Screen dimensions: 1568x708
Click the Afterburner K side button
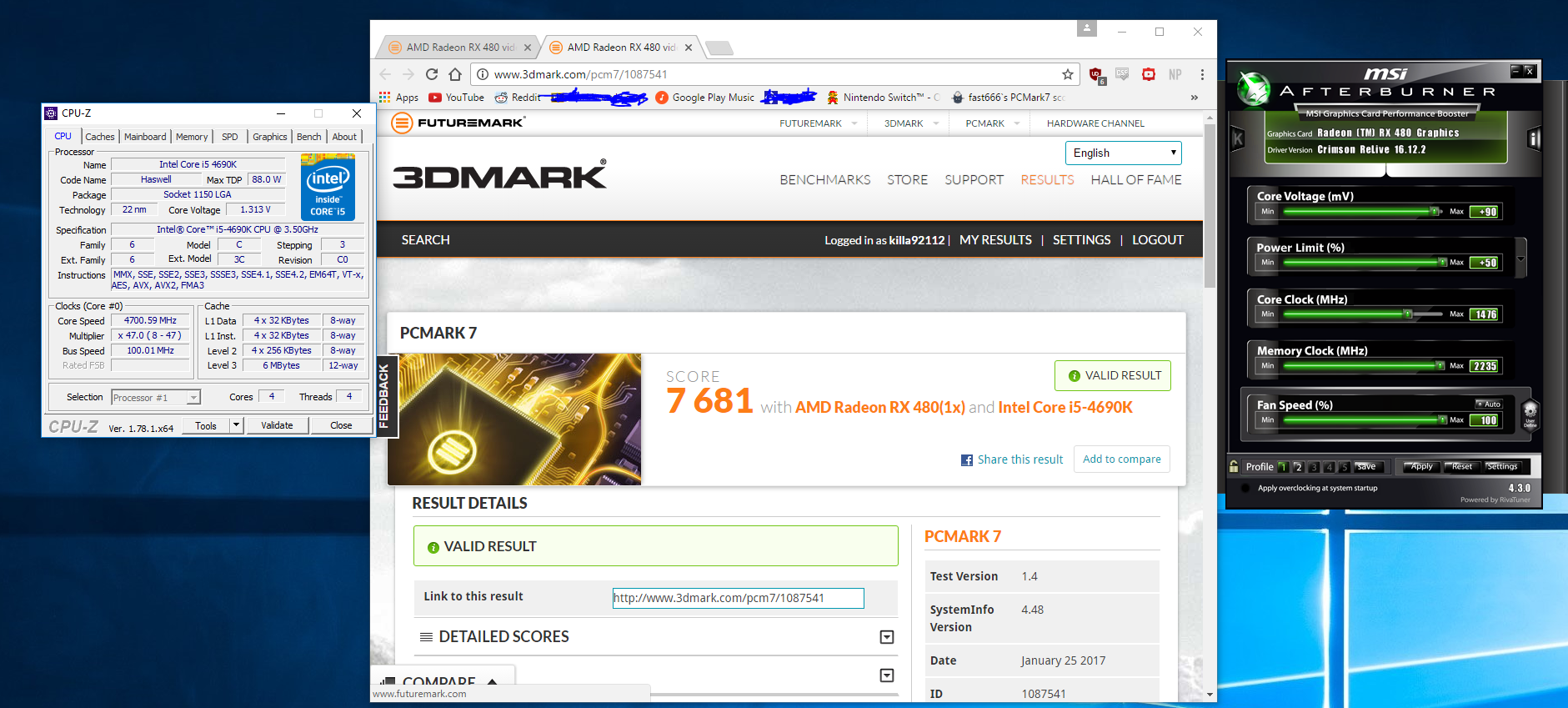pyautogui.click(x=1238, y=139)
